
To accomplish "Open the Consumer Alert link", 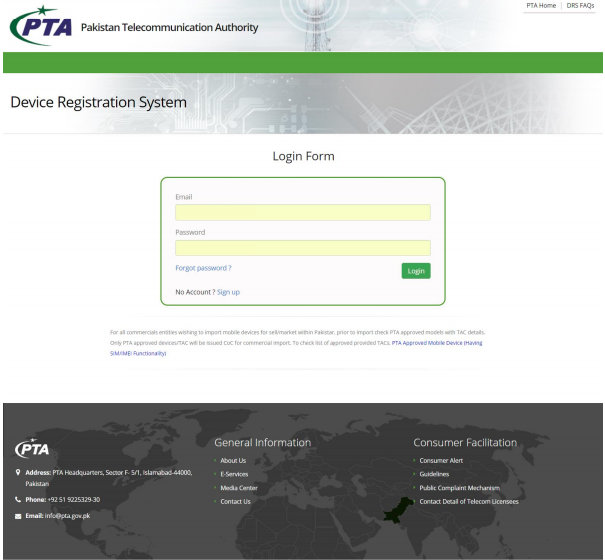I will point(441,461).
